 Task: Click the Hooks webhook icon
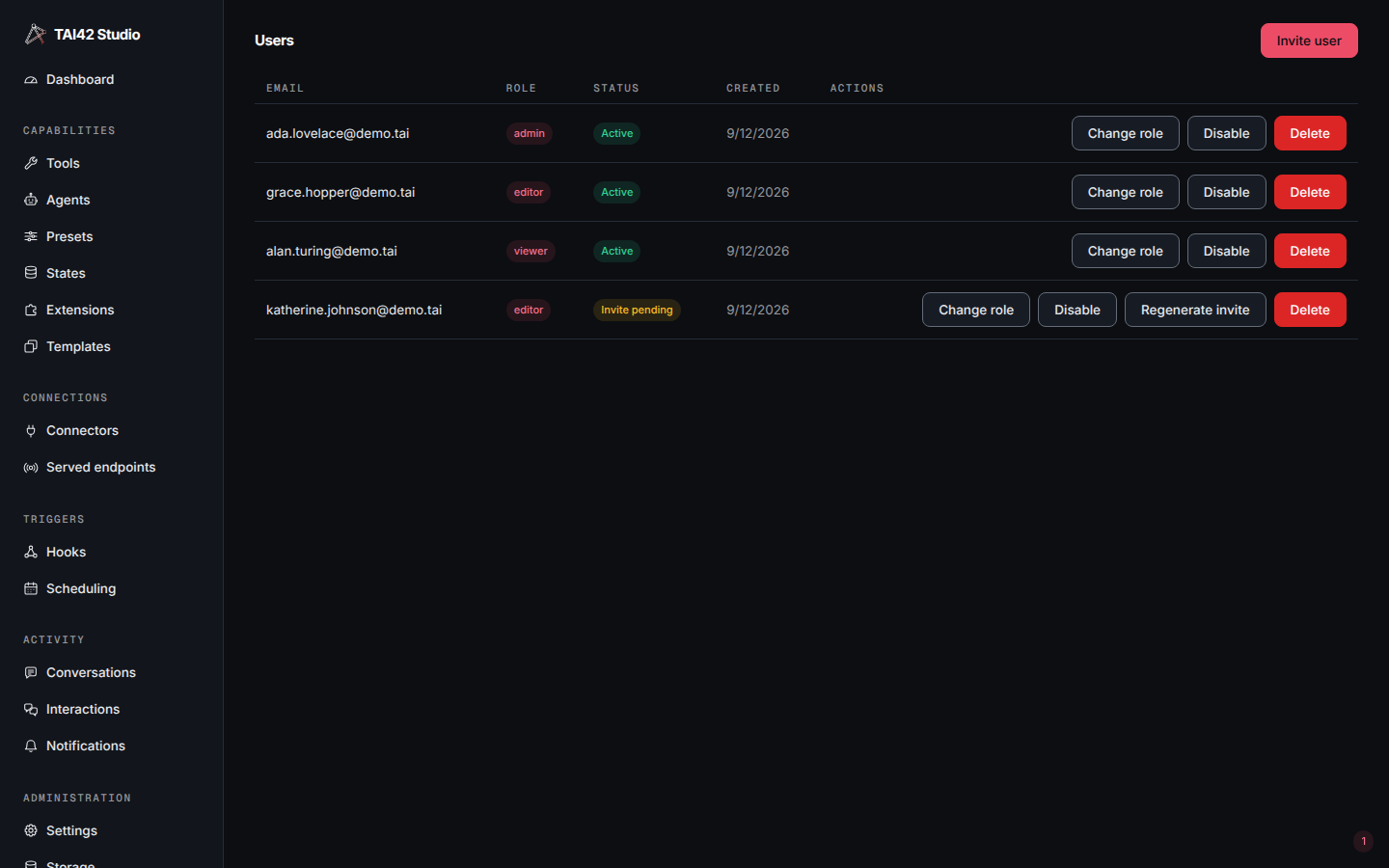point(31,553)
